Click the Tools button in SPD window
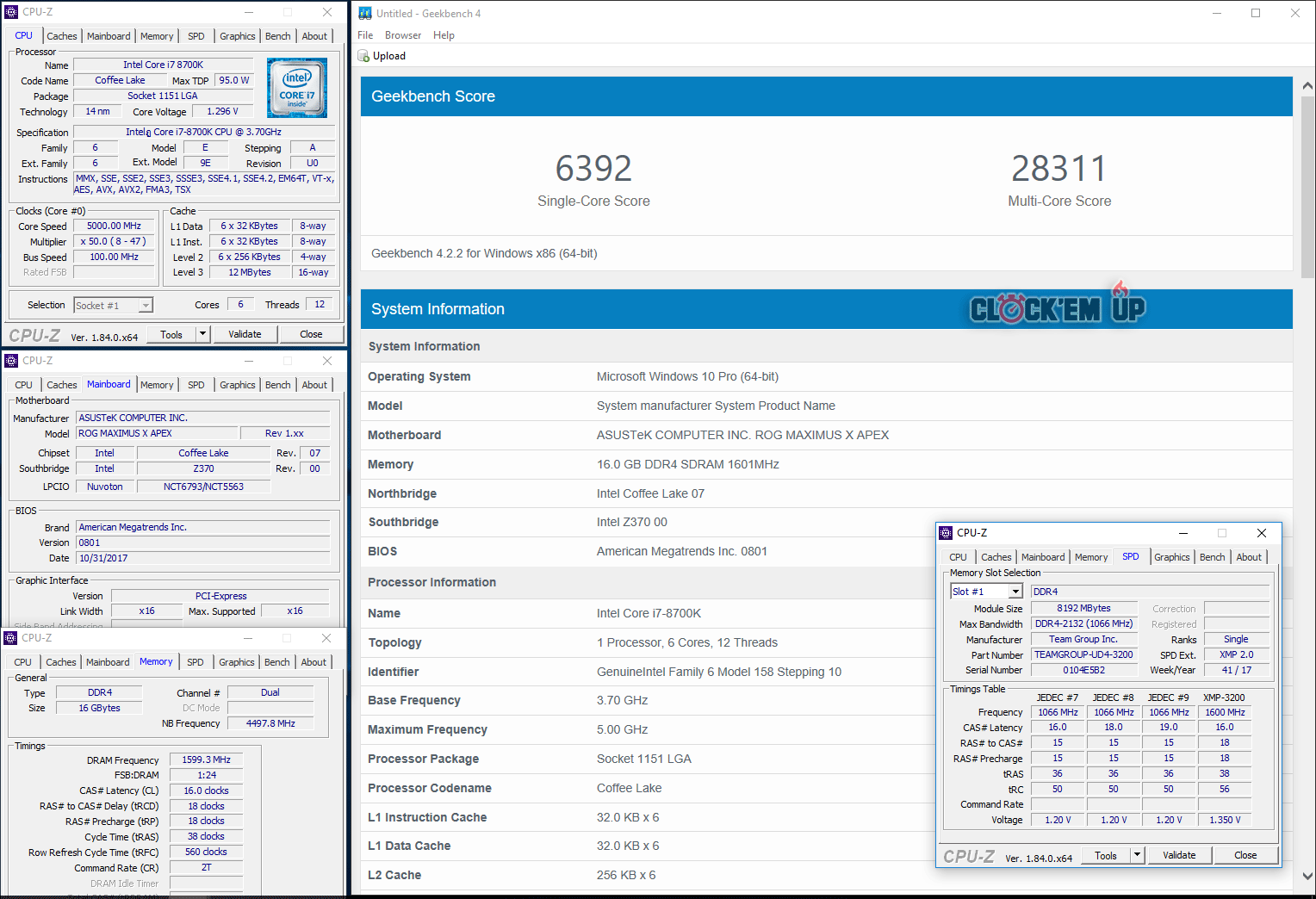The image size is (1316, 899). click(1105, 855)
